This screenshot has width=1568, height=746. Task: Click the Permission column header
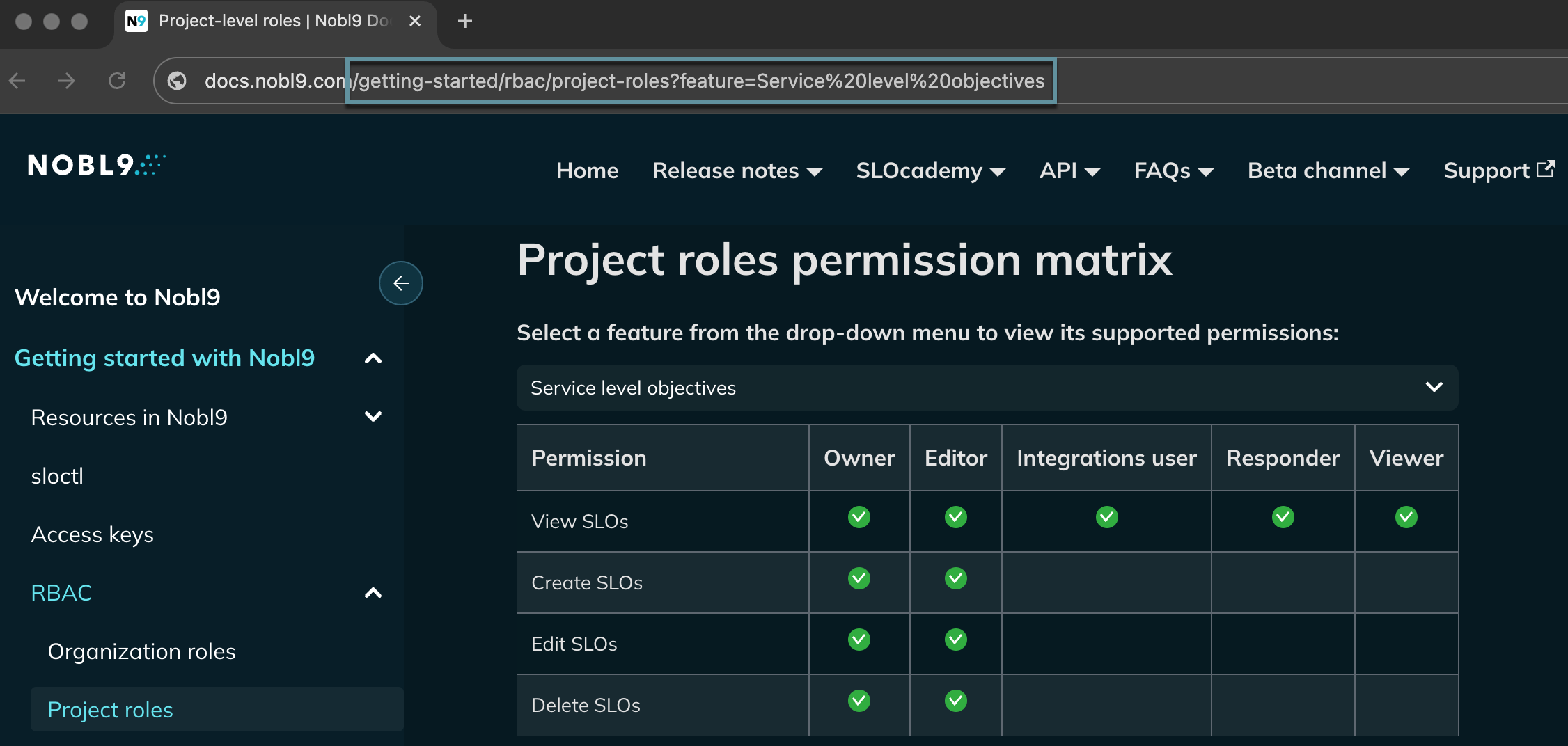(x=663, y=458)
